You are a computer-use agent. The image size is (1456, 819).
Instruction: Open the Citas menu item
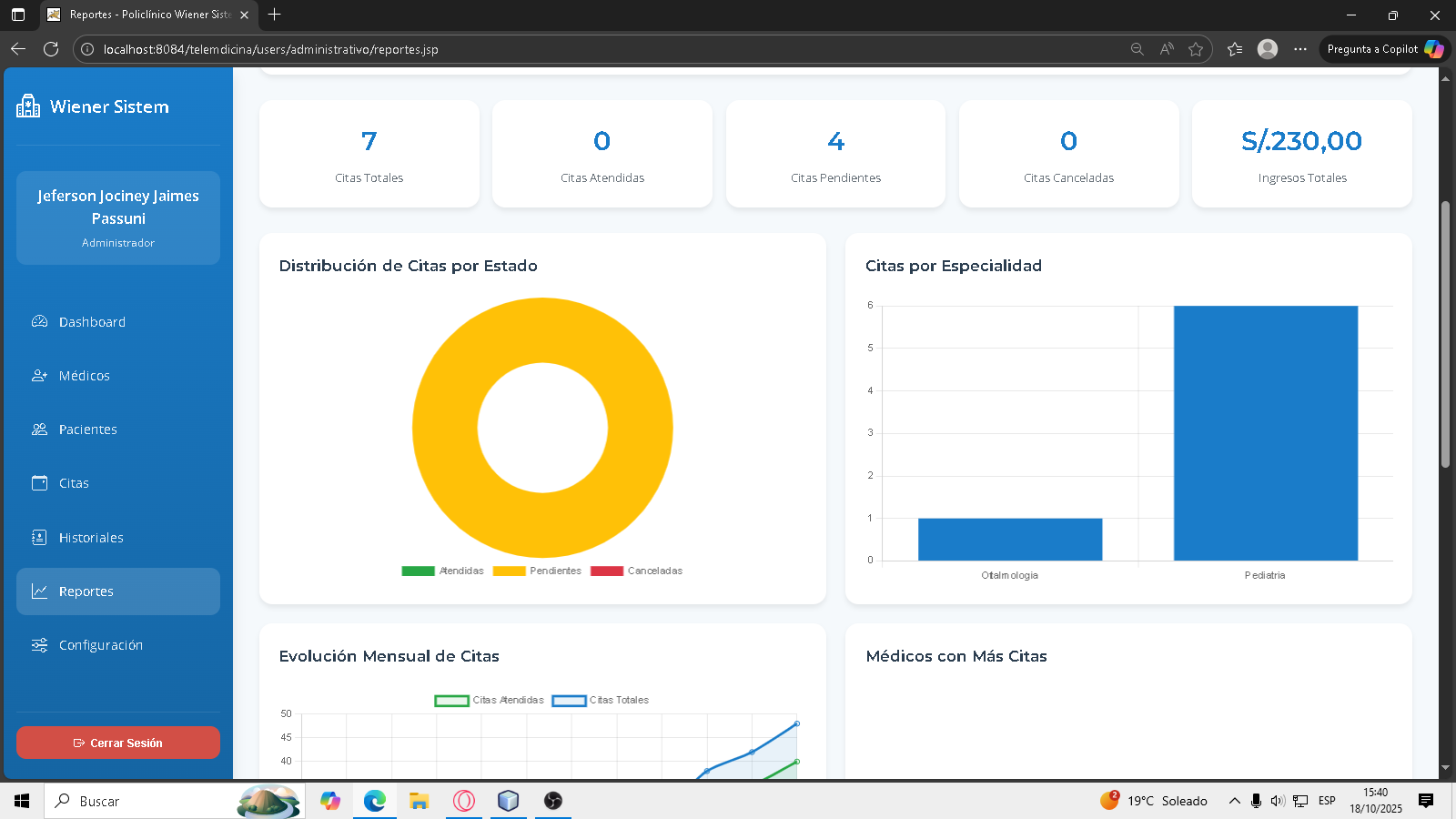click(x=118, y=483)
